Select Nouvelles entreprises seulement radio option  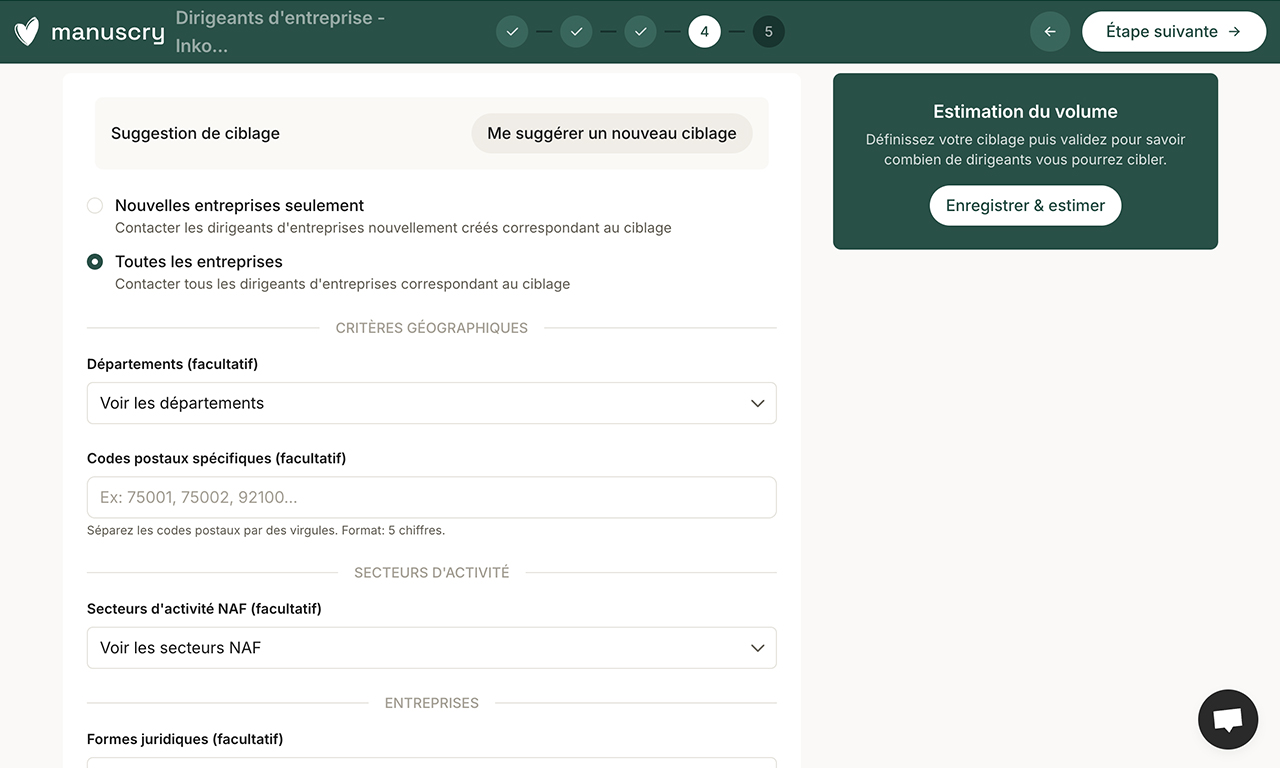(x=95, y=206)
